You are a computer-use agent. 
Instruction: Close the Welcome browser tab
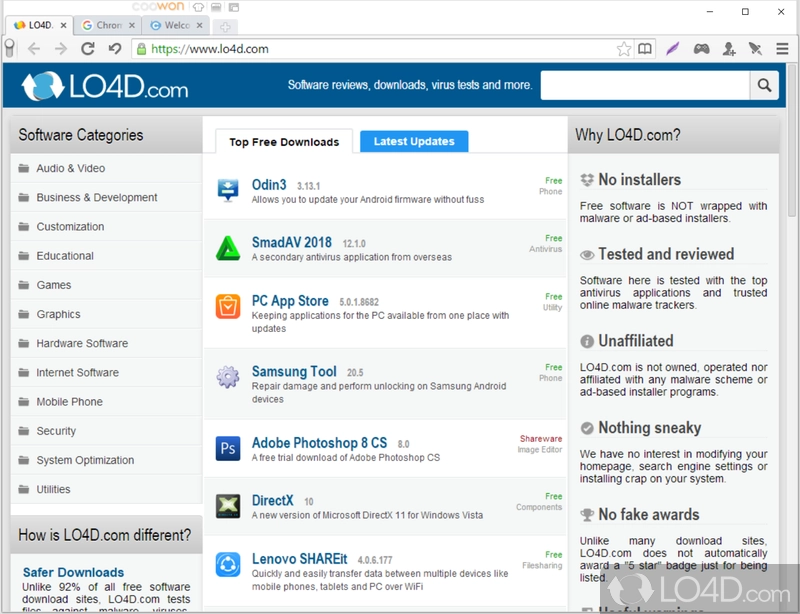199,25
